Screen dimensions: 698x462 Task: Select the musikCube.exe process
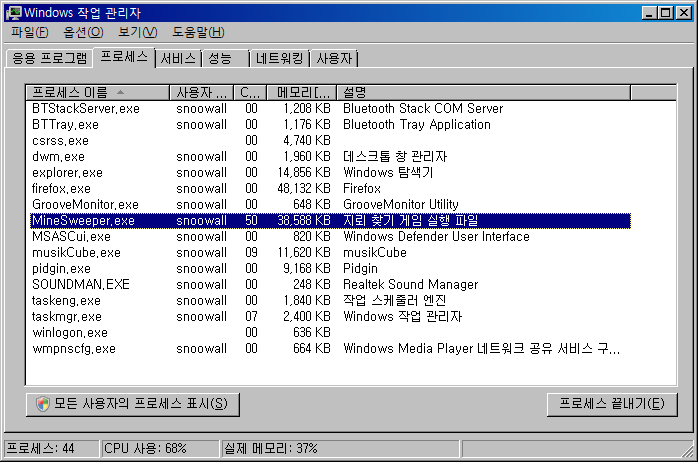coord(330,252)
